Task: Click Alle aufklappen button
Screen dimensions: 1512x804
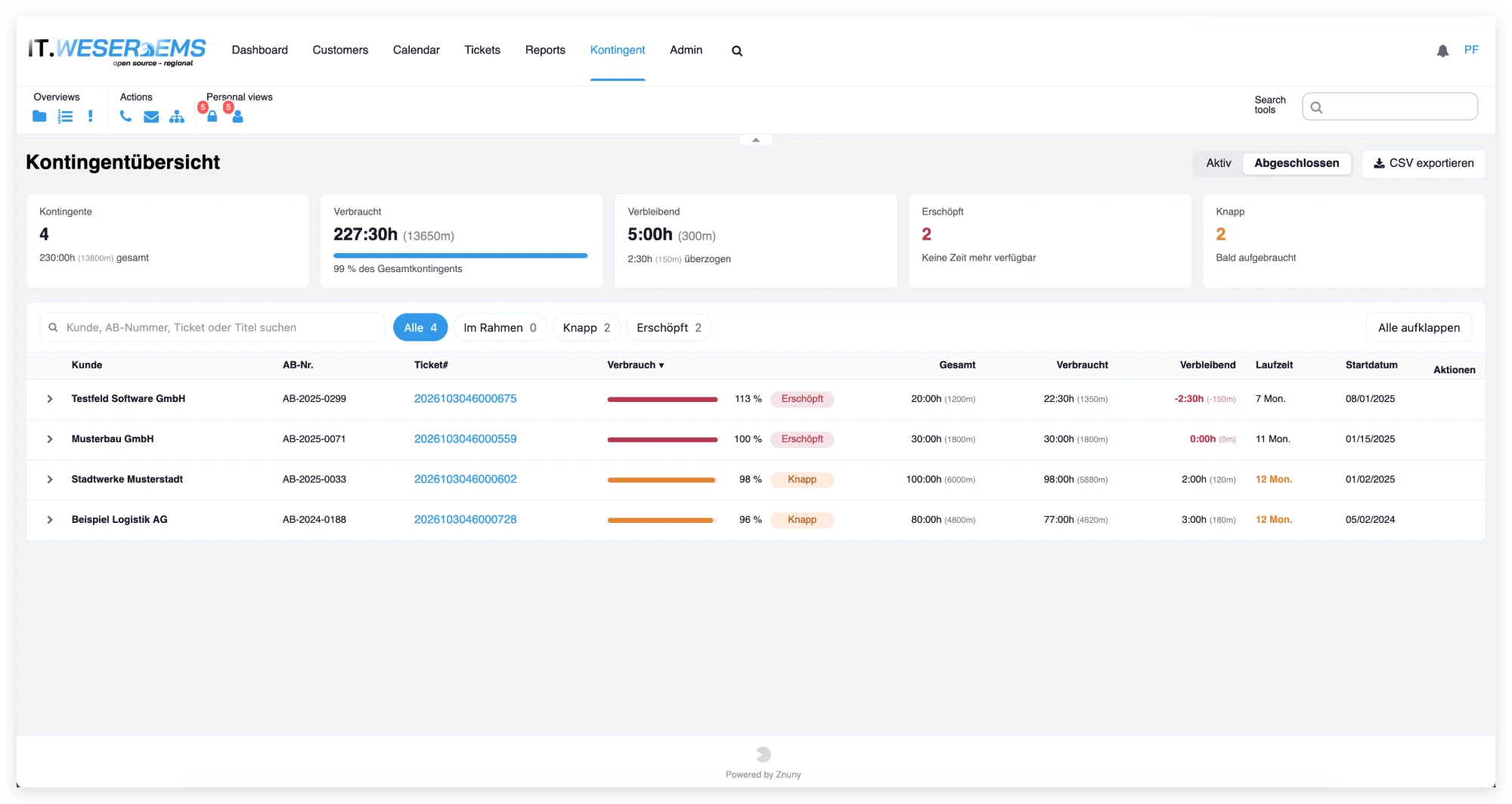Action: click(x=1419, y=327)
